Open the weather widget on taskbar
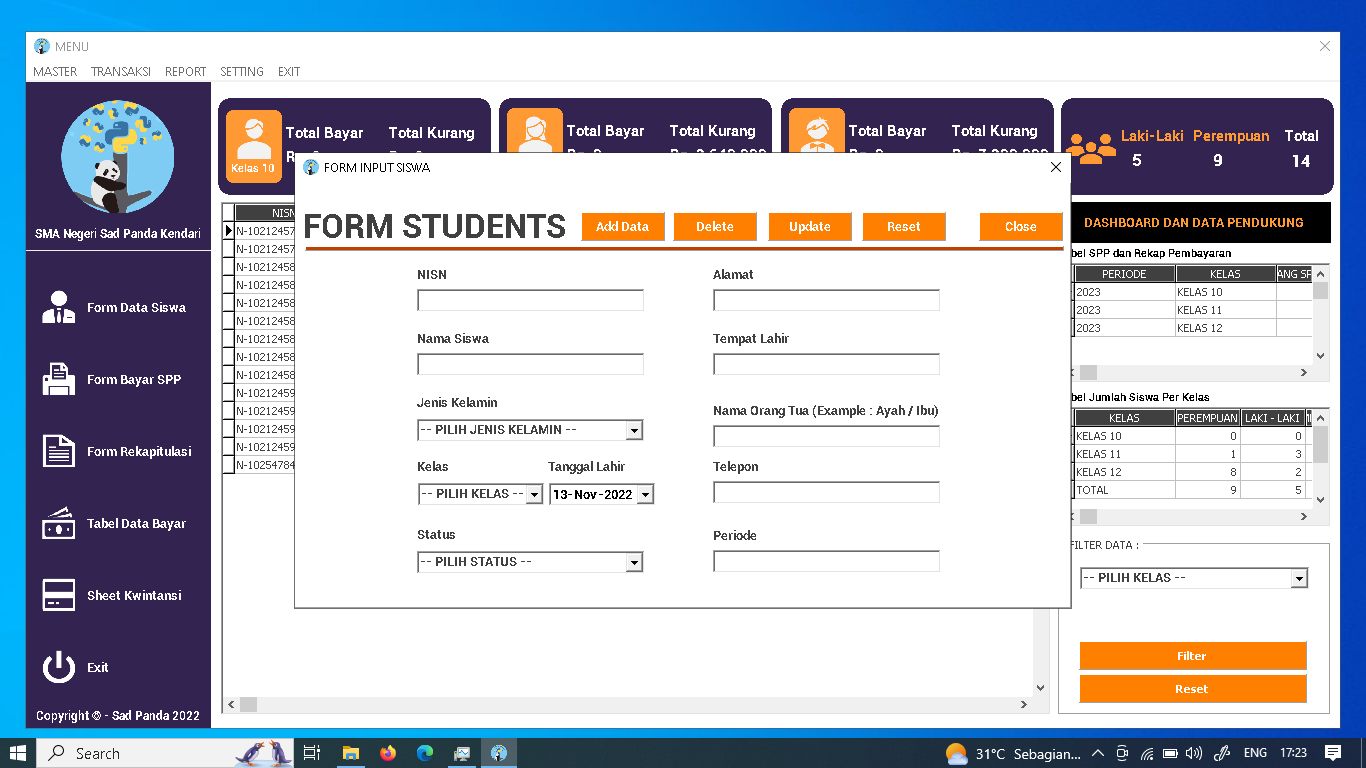This screenshot has height=768, width=1366. 1013,753
